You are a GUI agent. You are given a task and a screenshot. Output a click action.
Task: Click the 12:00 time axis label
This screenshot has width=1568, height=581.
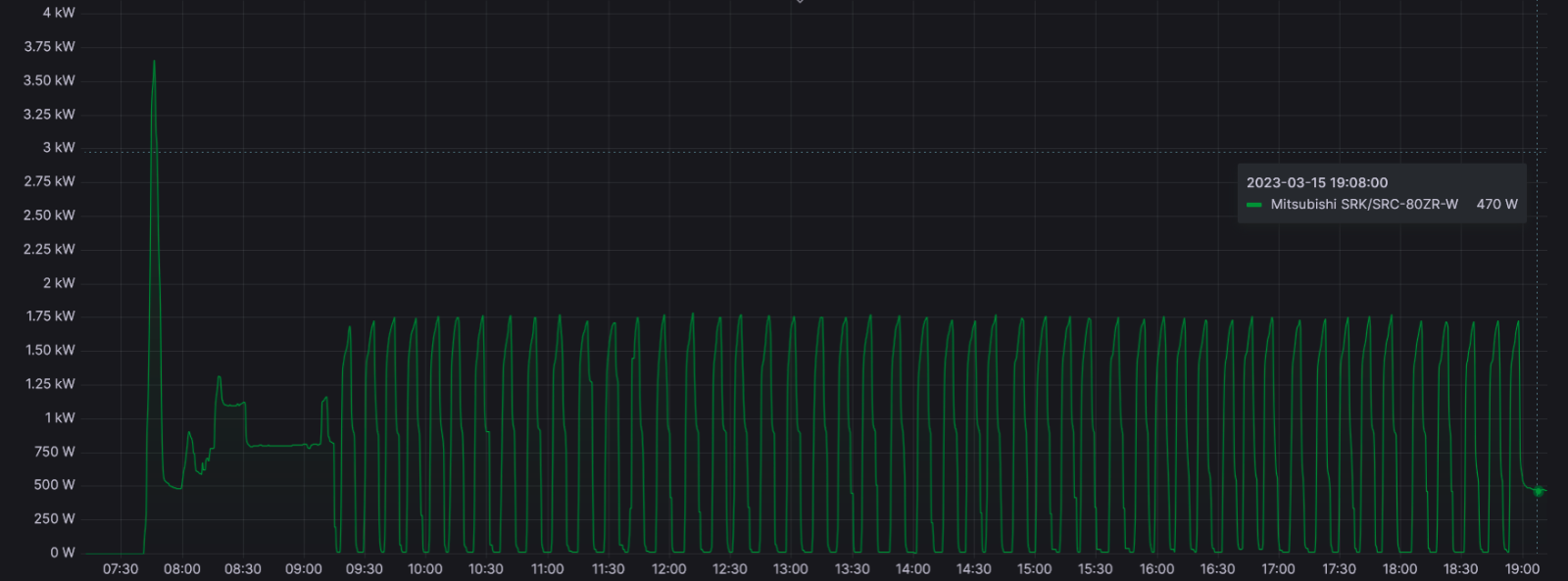(669, 569)
